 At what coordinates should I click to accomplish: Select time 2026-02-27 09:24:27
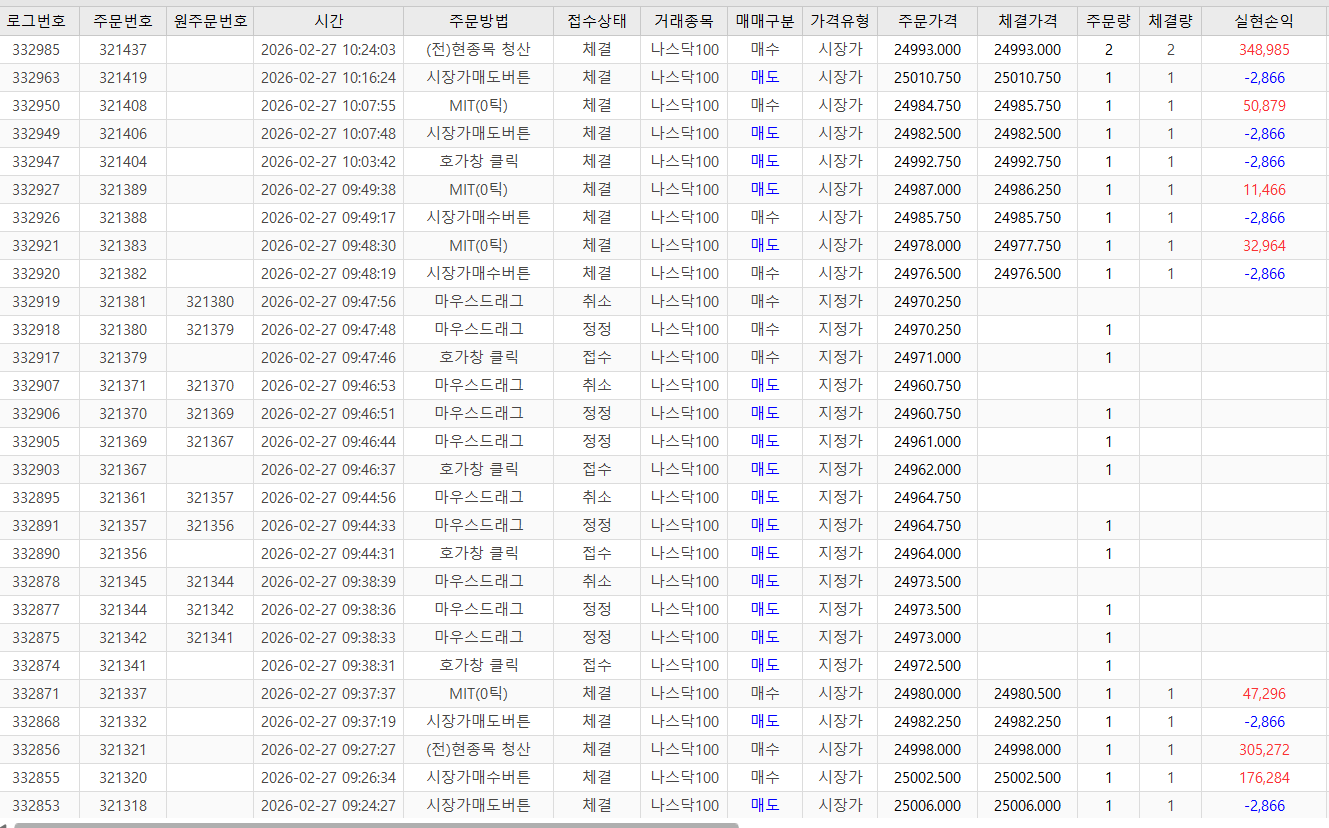click(x=328, y=805)
